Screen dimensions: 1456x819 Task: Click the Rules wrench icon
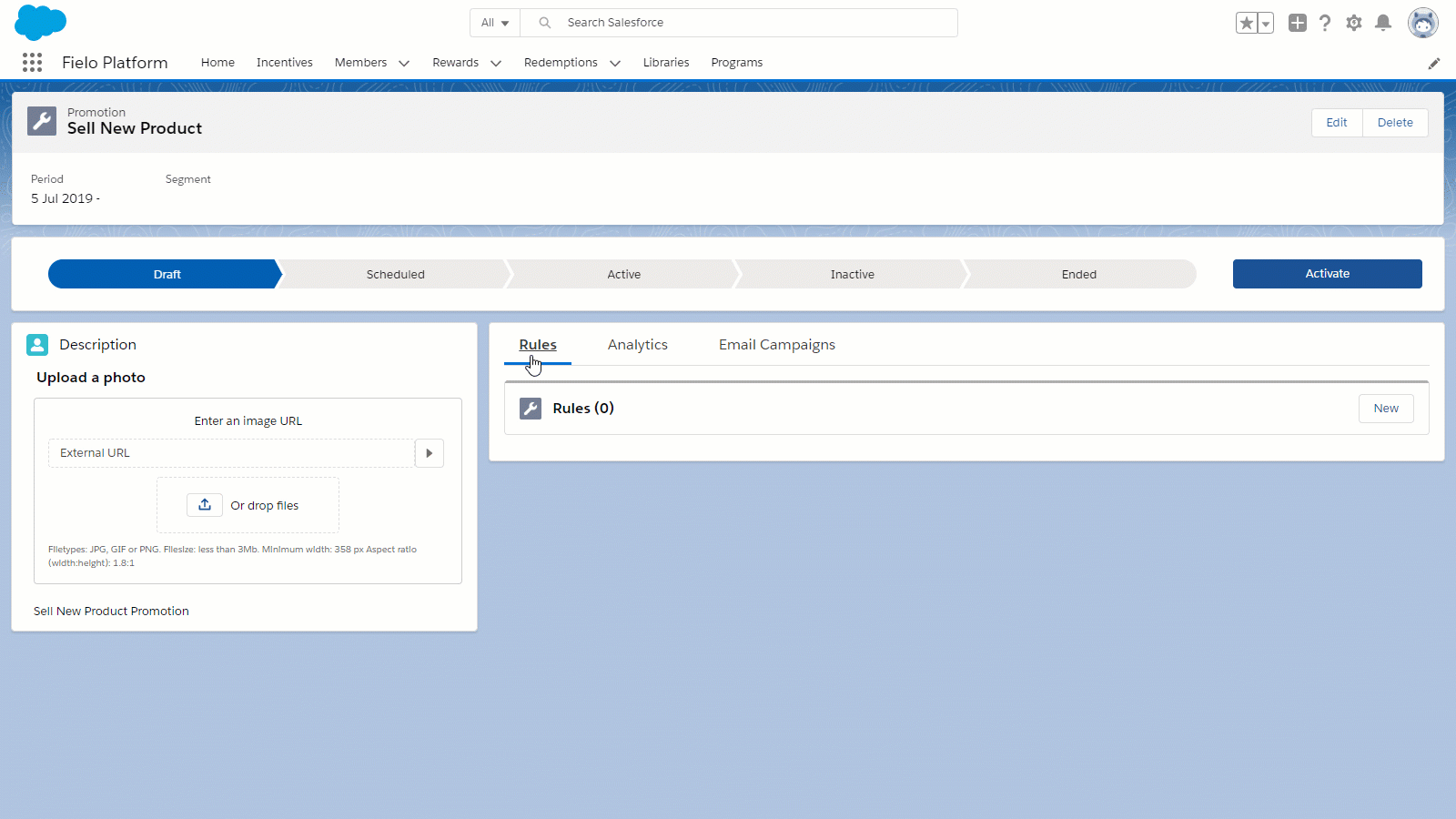(531, 409)
